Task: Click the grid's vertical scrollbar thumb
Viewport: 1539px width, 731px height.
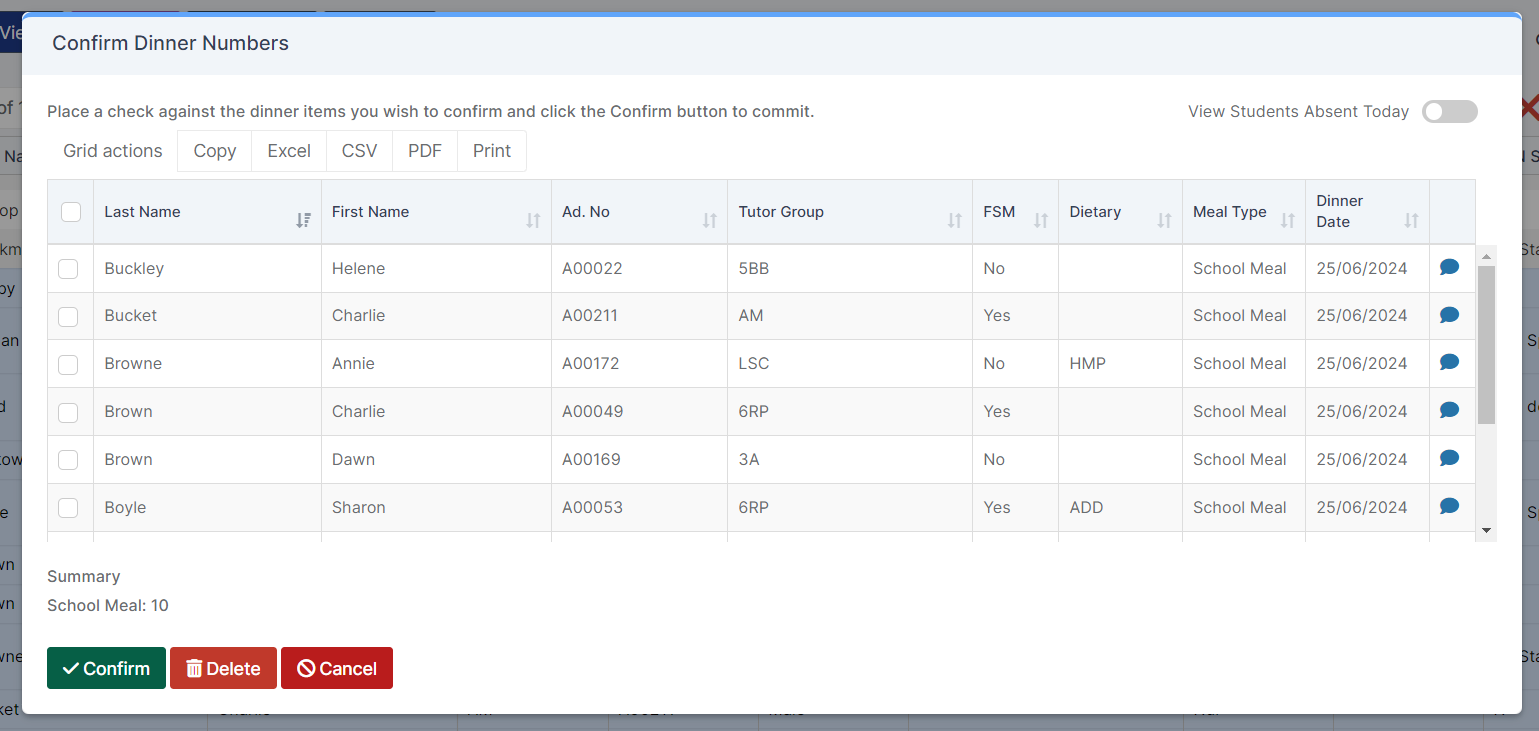Action: coord(1486,344)
